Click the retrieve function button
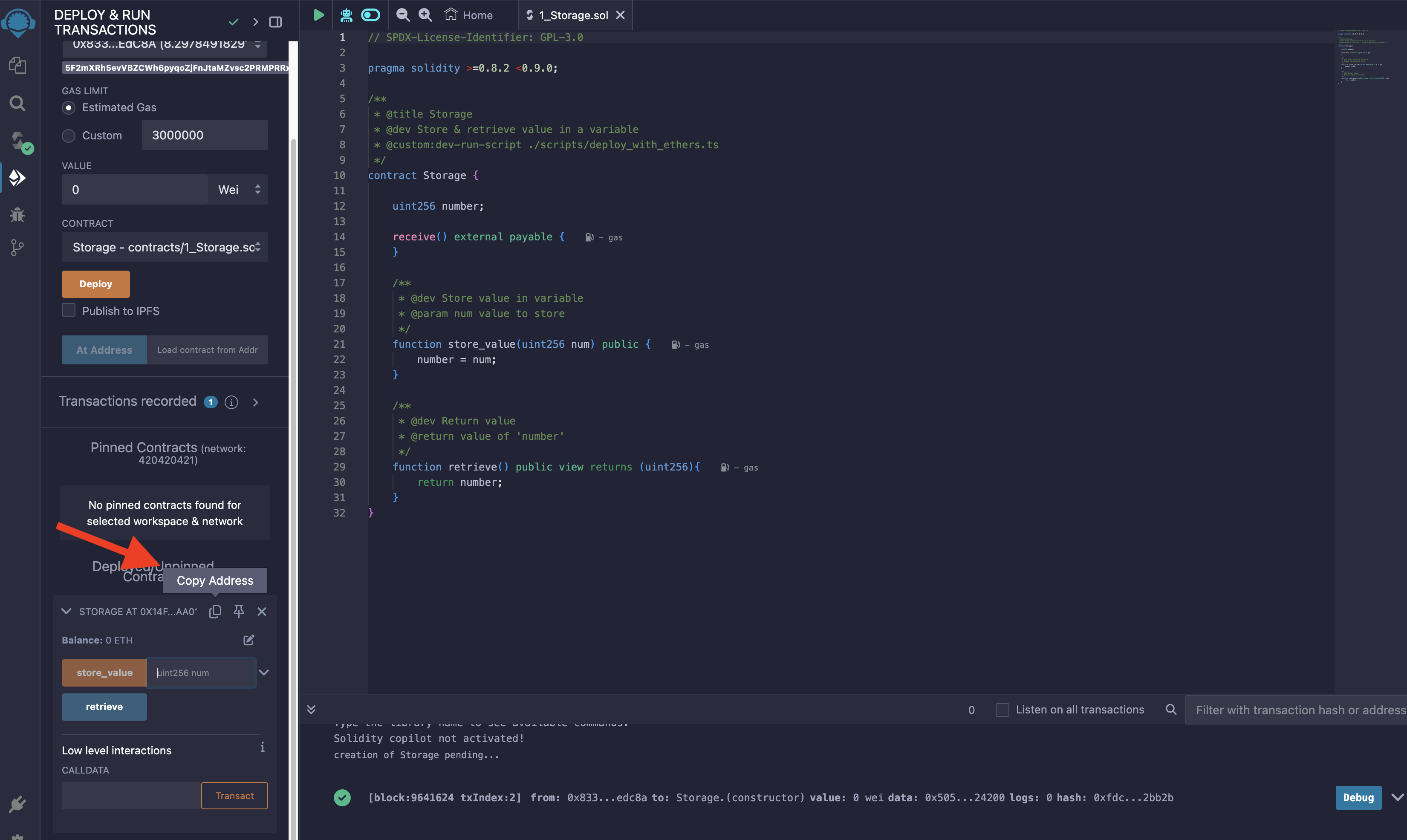The image size is (1407, 840). coord(103,706)
